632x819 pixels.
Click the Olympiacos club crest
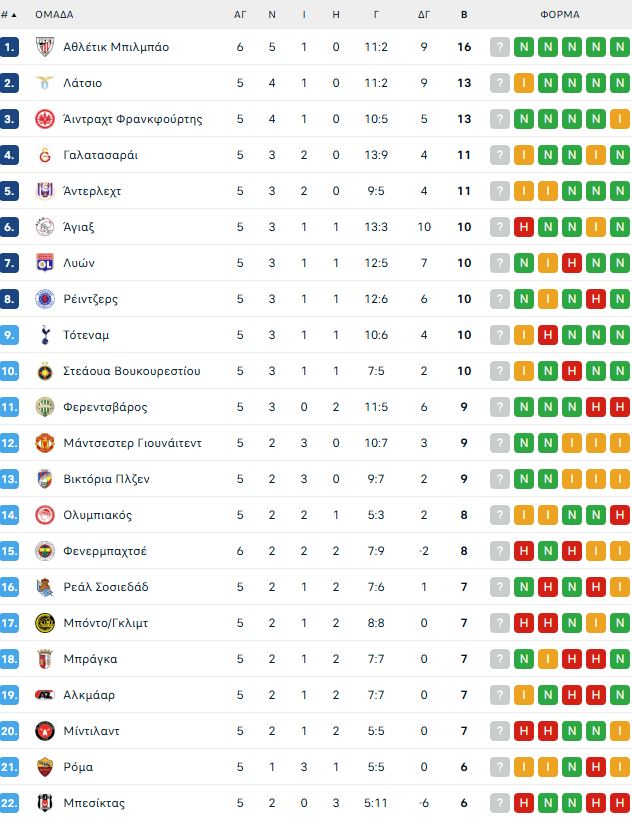pos(45,516)
